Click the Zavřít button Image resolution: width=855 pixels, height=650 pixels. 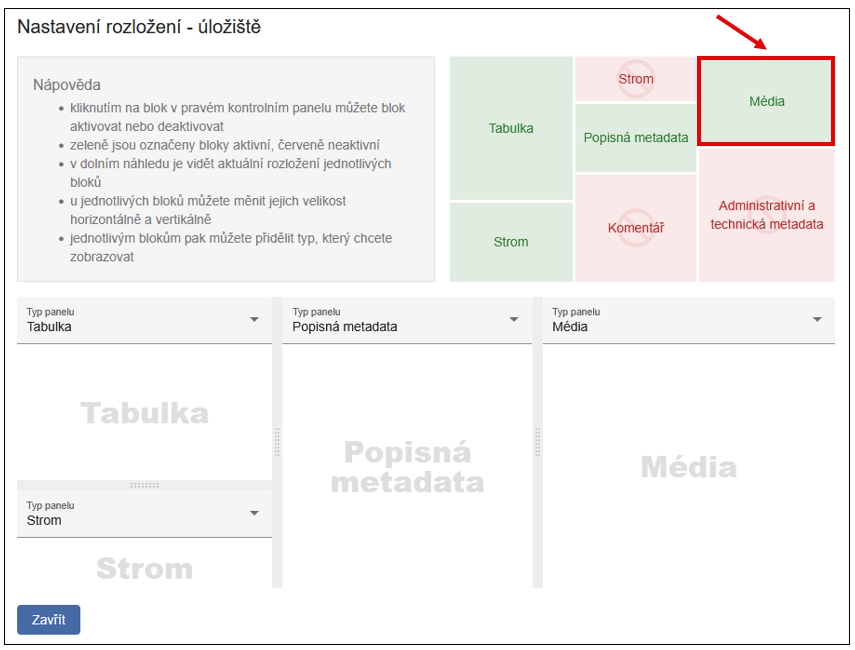coord(48,620)
